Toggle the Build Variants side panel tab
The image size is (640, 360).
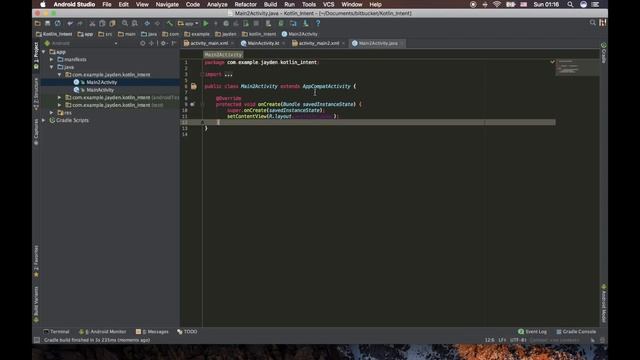pyautogui.click(x=36, y=304)
